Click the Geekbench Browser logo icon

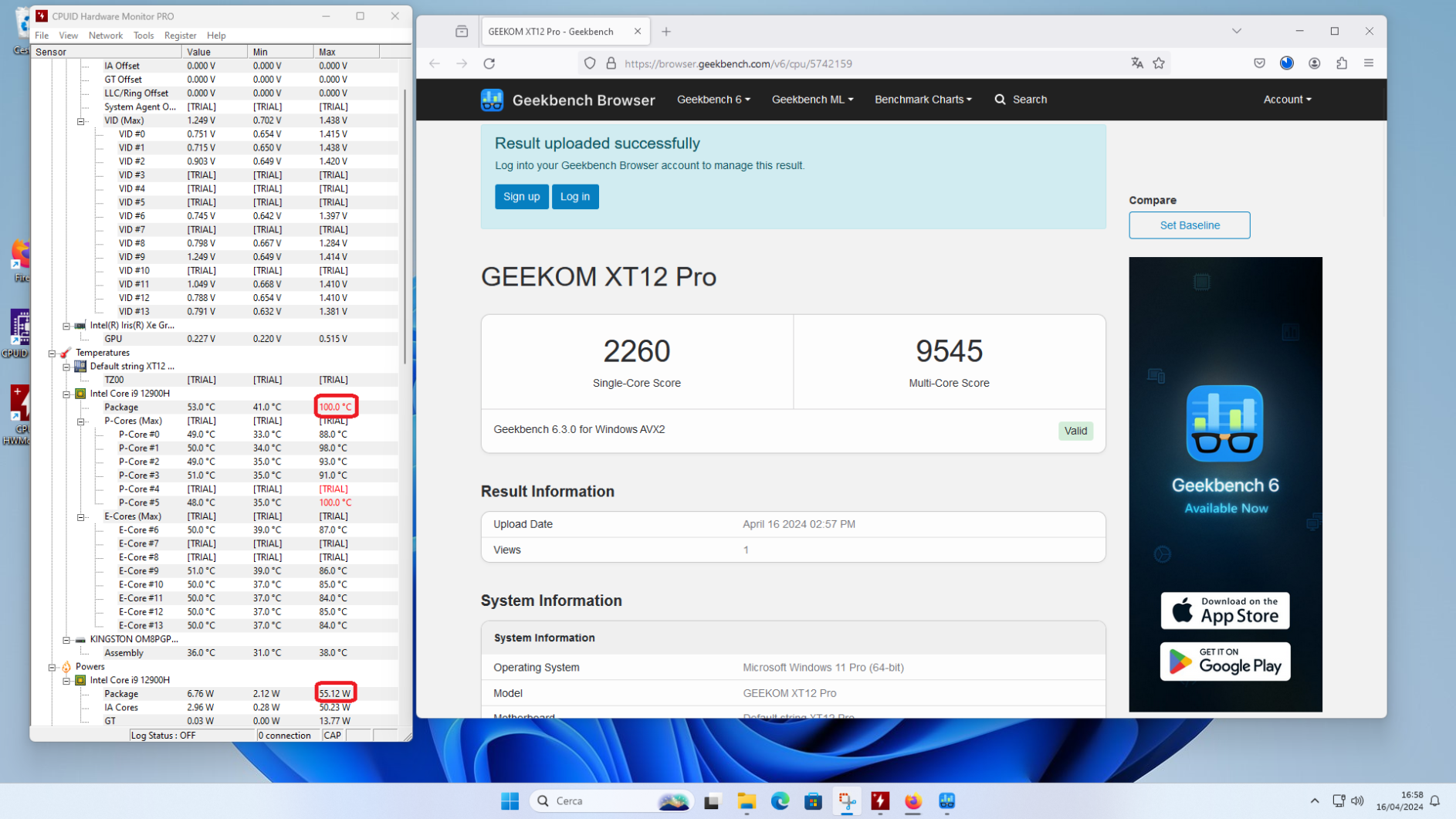click(492, 100)
